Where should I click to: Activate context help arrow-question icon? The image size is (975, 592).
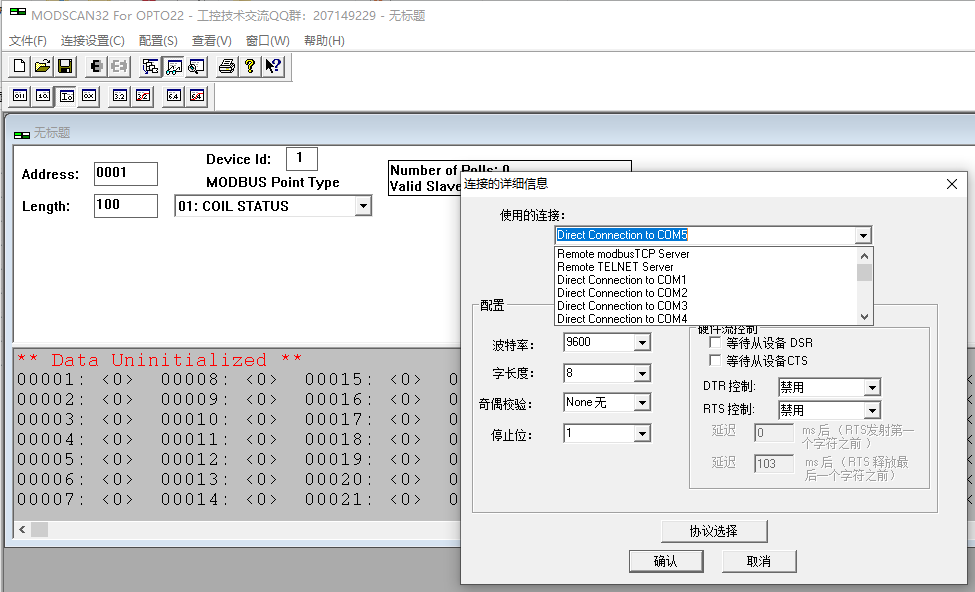[x=273, y=66]
